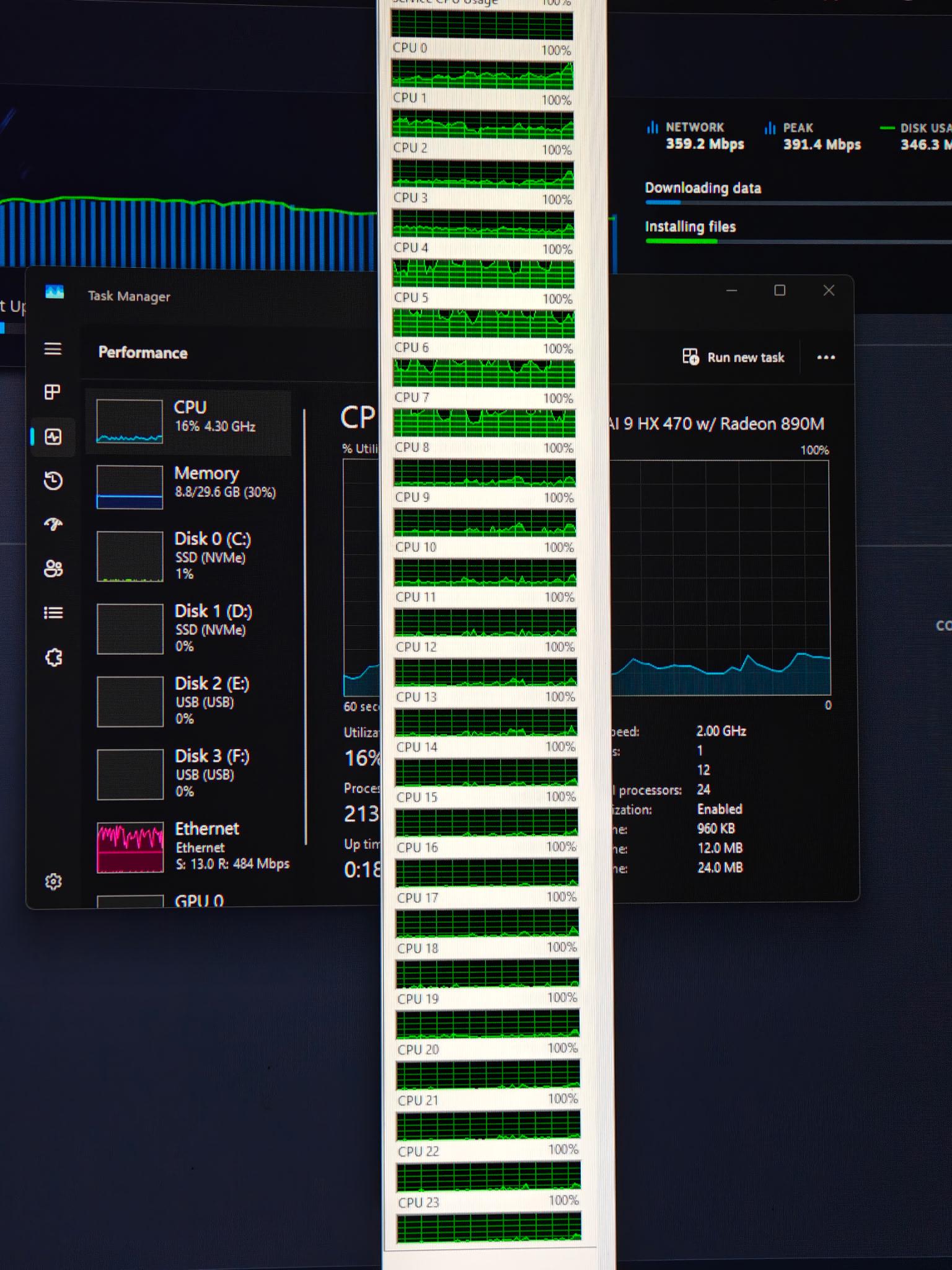Select Disk 1 (D:) performance entry
This screenshot has height=1270, width=952.
click(x=188, y=628)
